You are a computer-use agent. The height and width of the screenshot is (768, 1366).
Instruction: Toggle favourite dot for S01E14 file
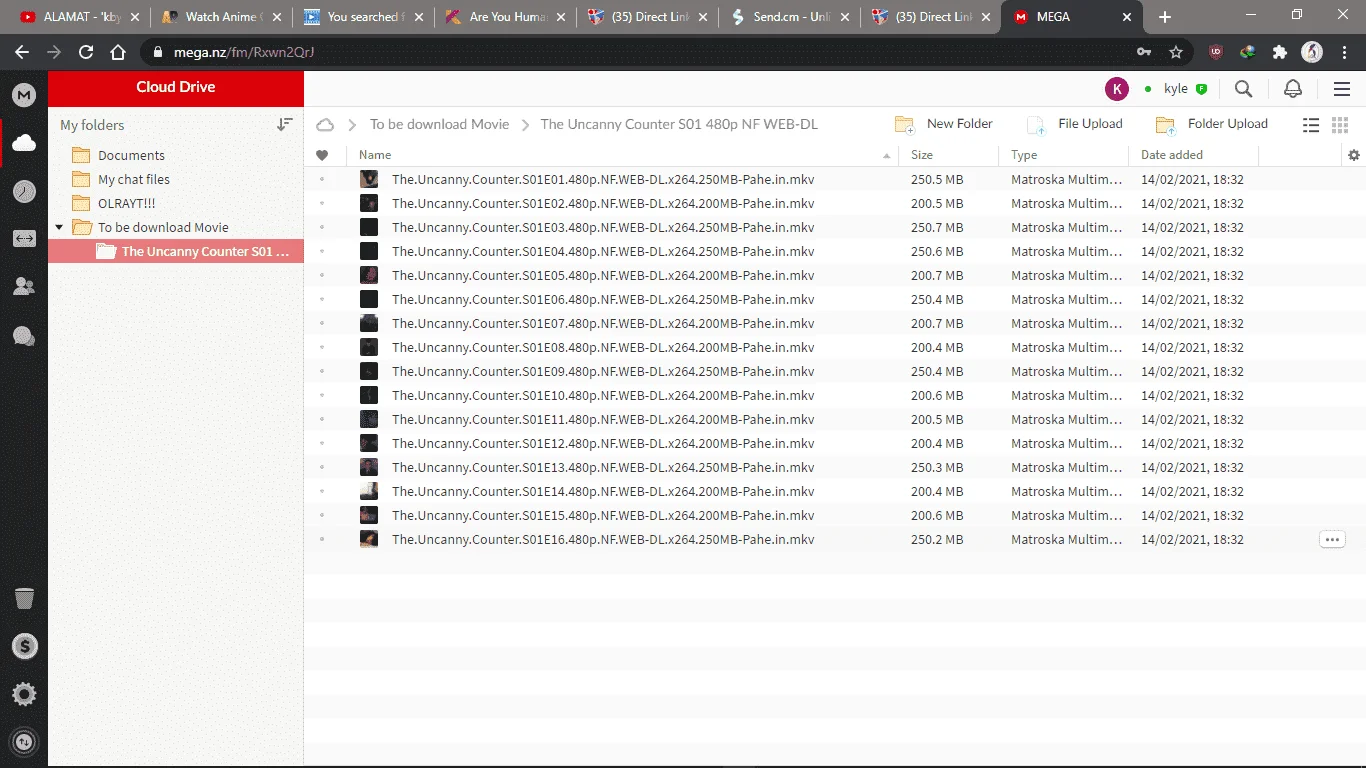[322, 491]
